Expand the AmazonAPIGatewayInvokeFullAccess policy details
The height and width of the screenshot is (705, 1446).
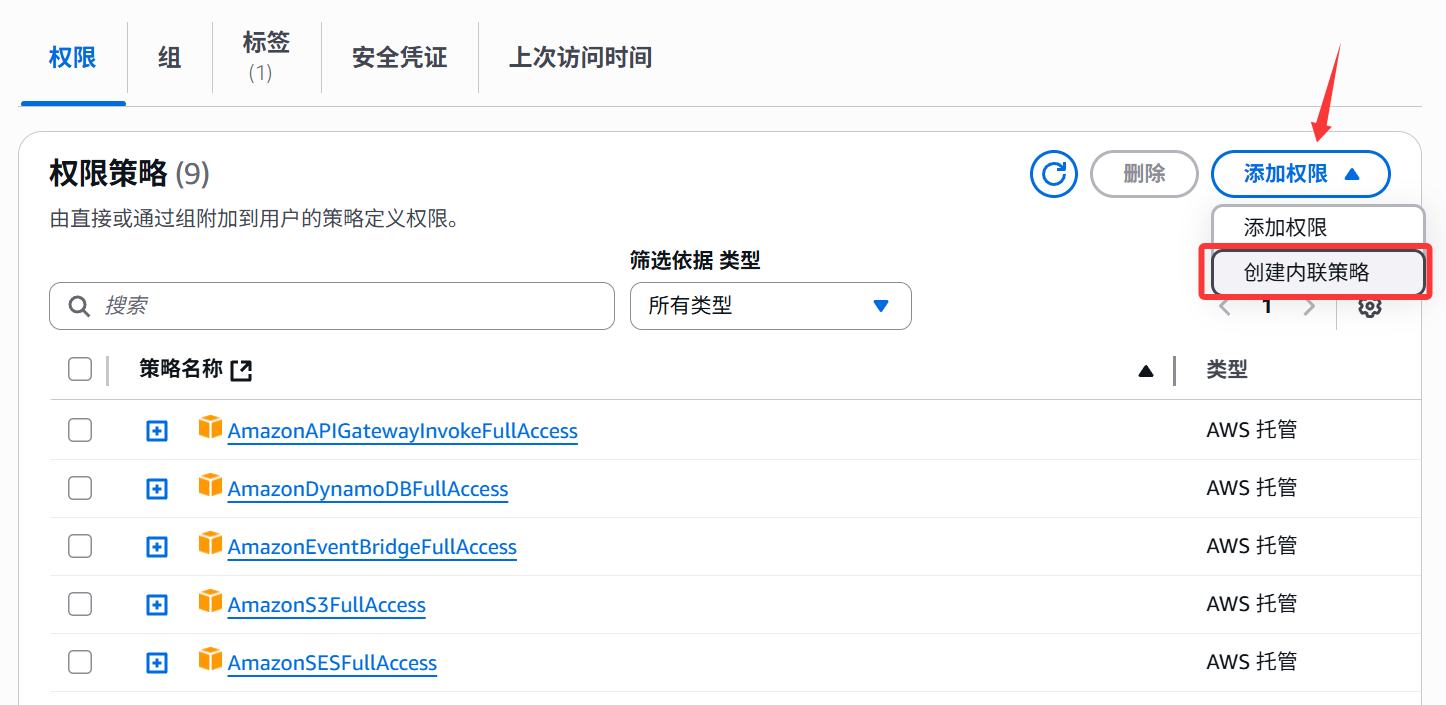157,431
